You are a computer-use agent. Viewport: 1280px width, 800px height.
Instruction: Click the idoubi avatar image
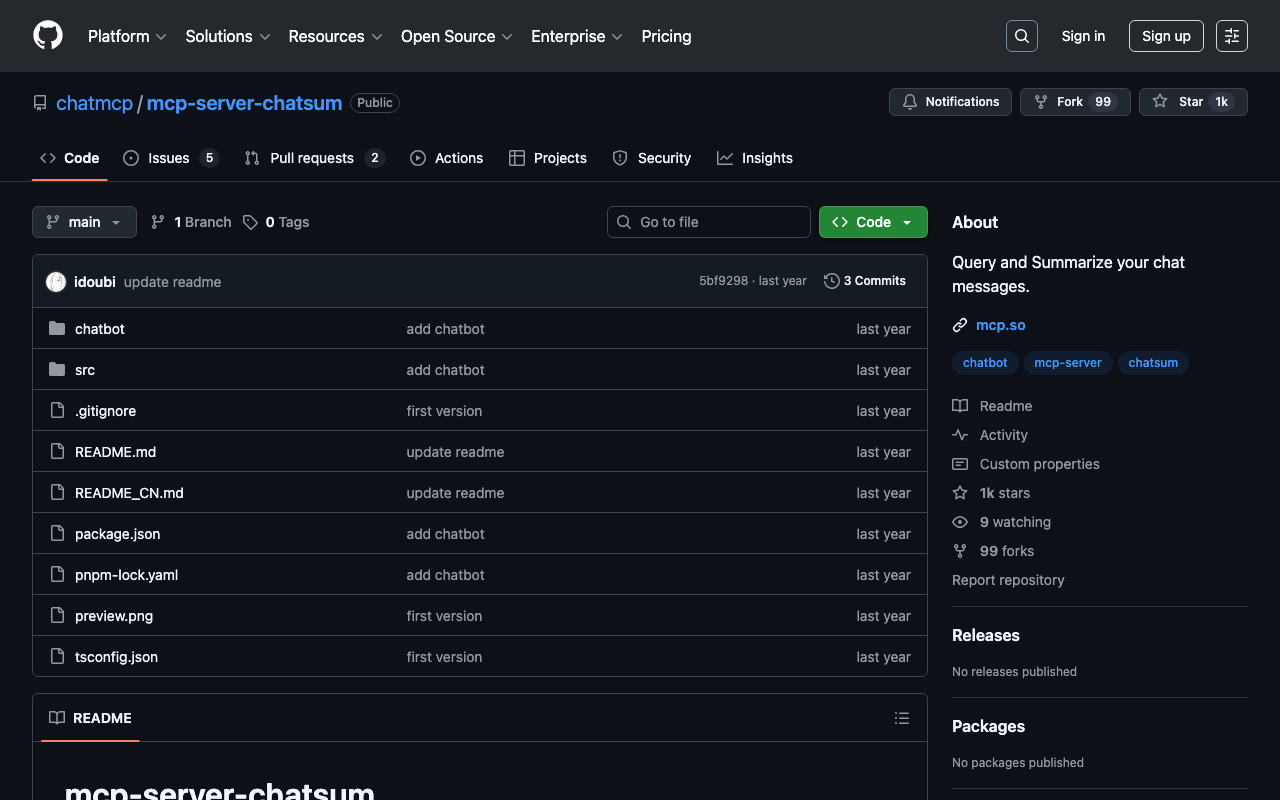point(56,282)
